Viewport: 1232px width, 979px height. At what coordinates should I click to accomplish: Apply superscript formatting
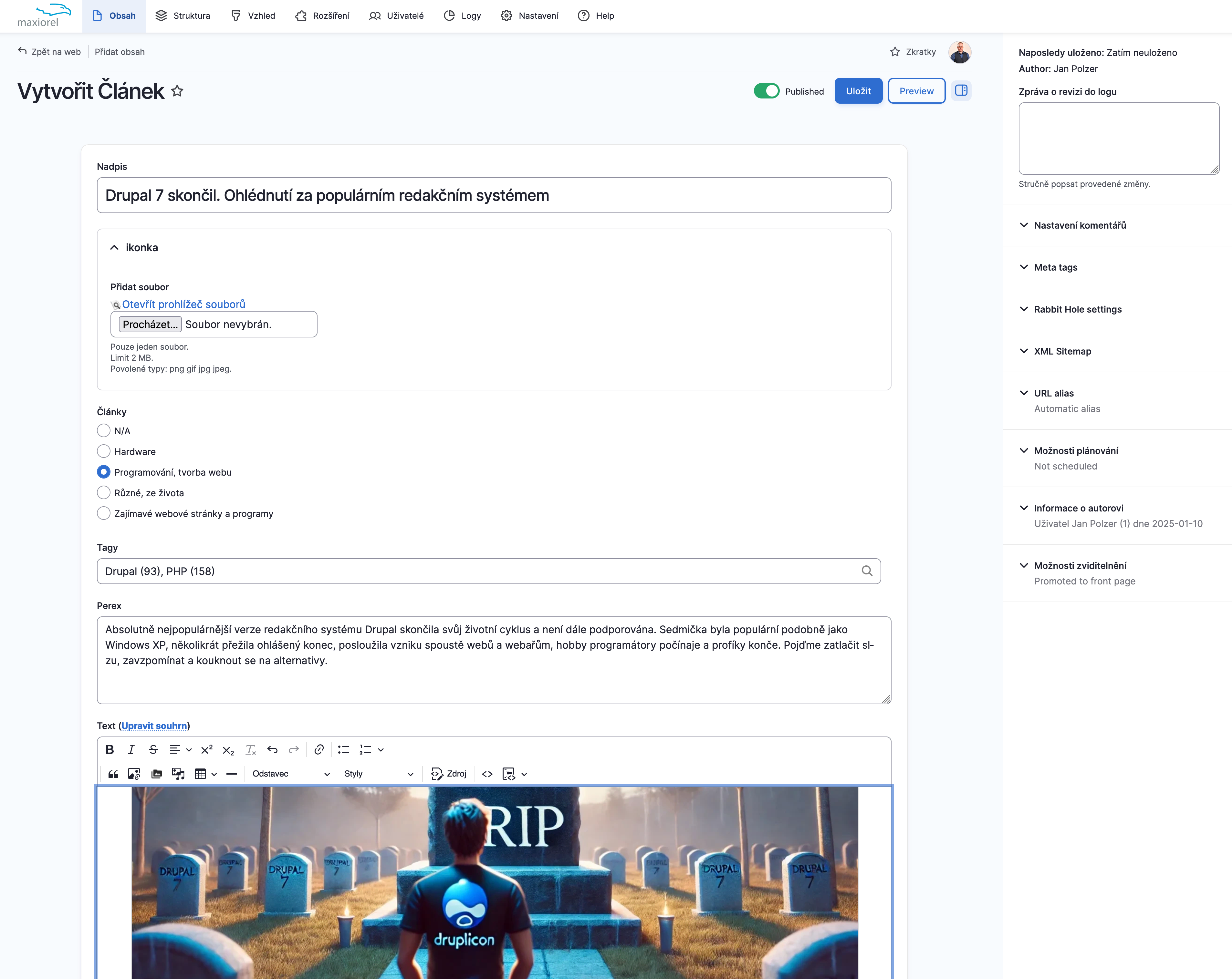coord(207,749)
